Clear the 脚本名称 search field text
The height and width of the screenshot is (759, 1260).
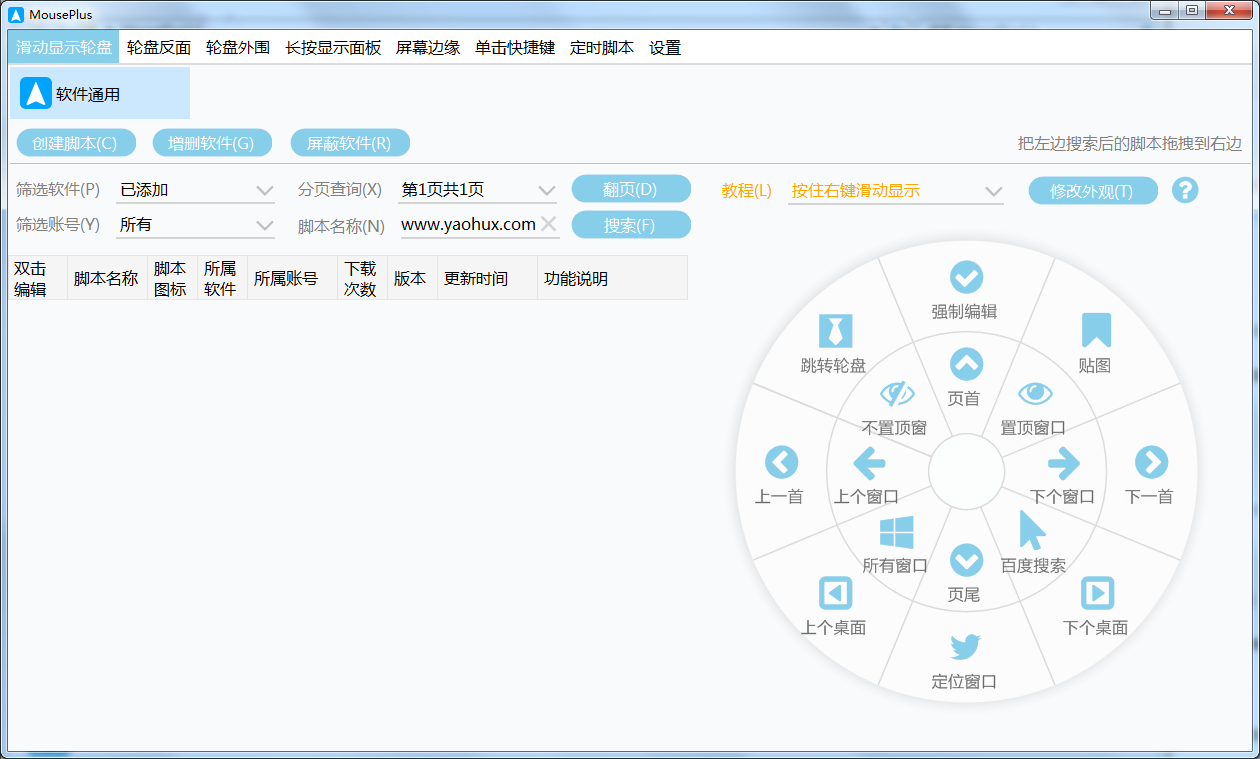point(549,224)
